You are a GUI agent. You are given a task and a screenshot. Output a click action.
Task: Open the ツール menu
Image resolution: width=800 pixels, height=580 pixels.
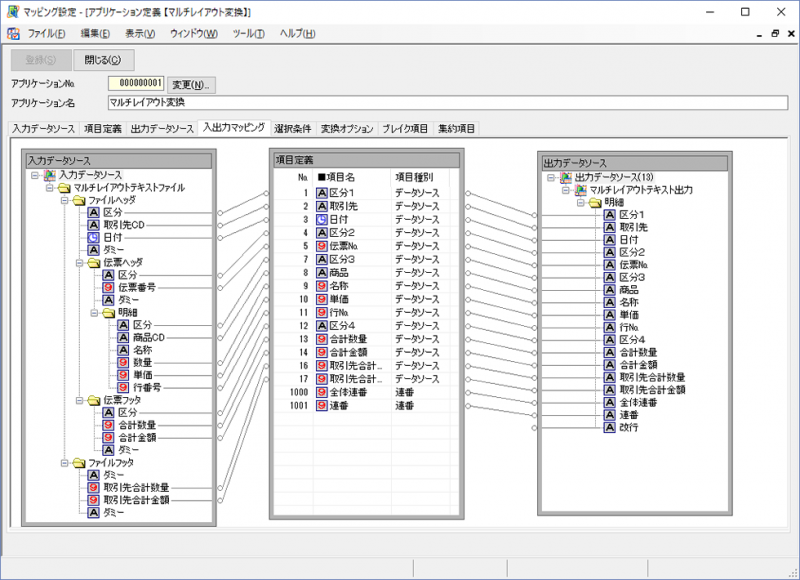[x=248, y=34]
